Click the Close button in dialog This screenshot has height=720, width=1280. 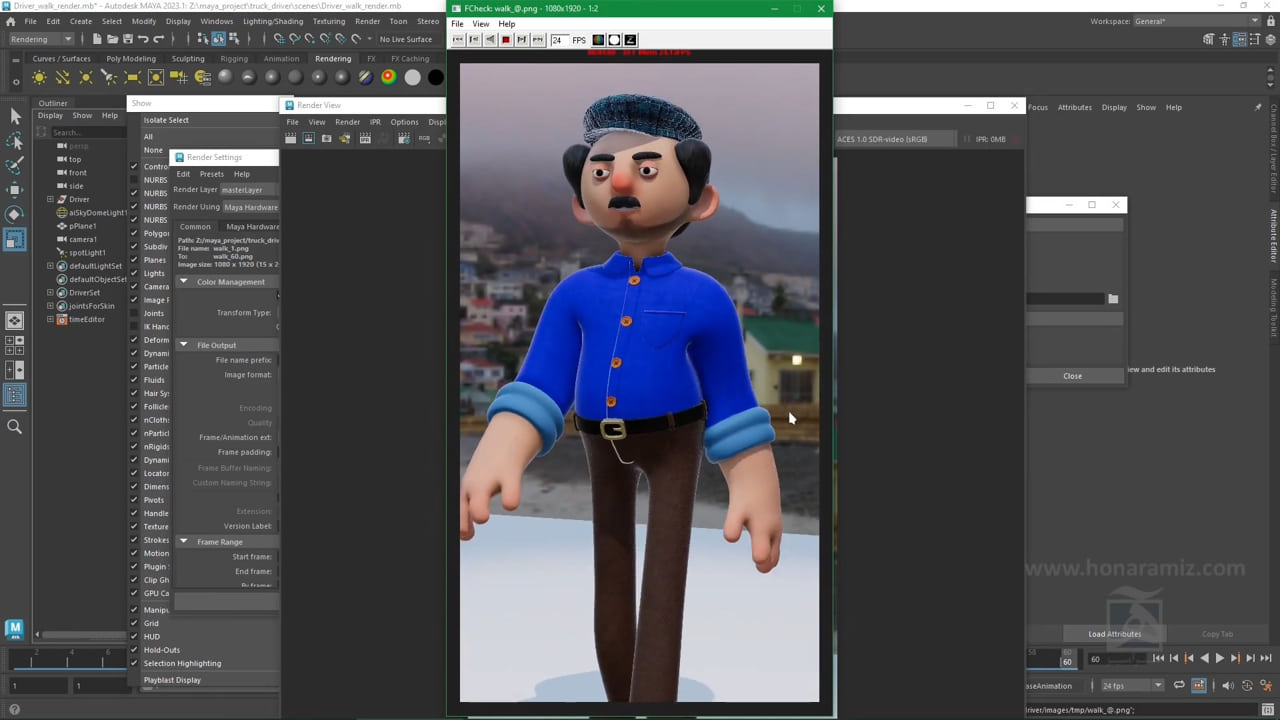pyautogui.click(x=1073, y=376)
